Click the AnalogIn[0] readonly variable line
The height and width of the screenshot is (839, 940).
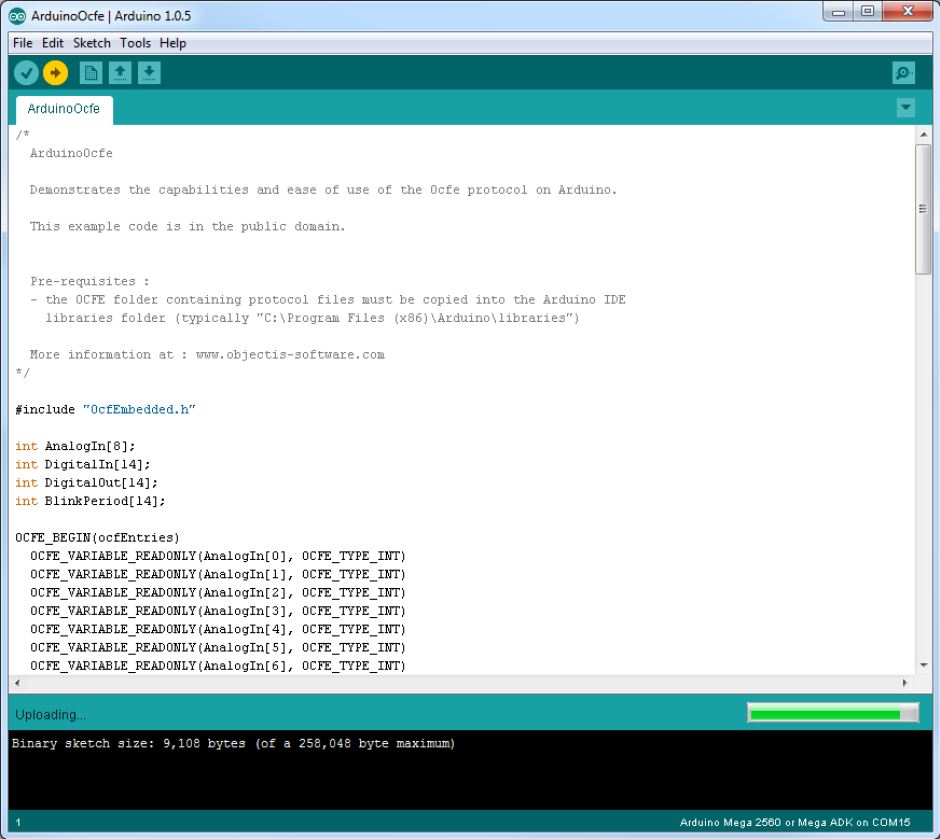pyautogui.click(x=218, y=557)
